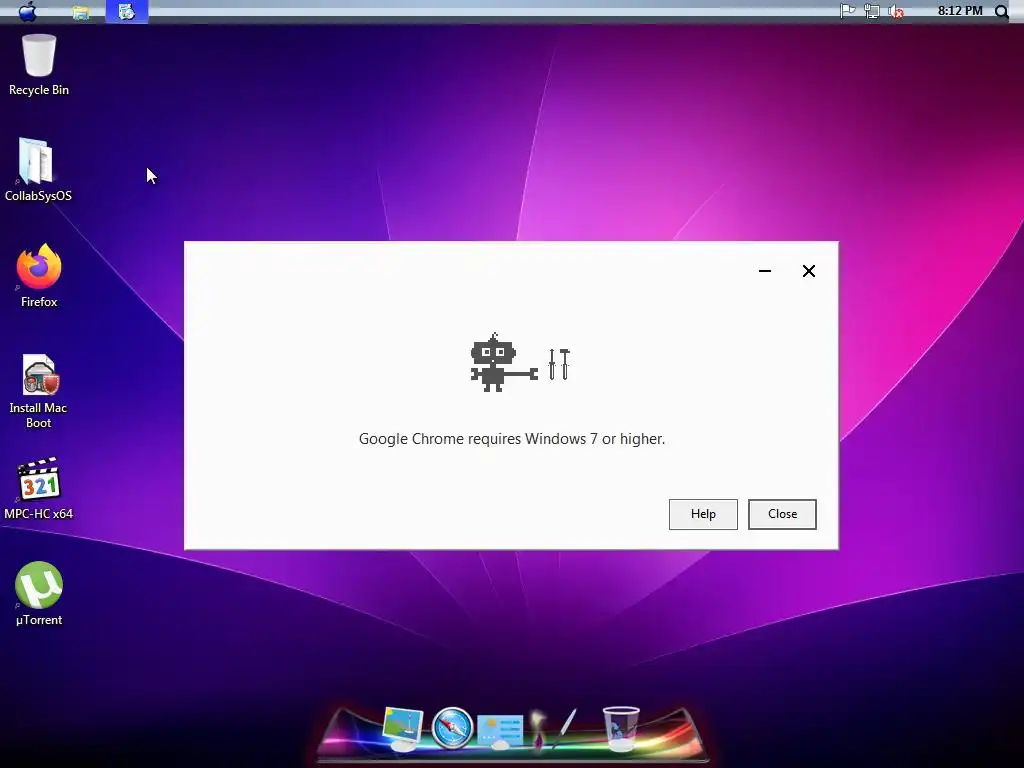The width and height of the screenshot is (1024, 768).
Task: Open the Apple logo start menu
Action: (27, 11)
